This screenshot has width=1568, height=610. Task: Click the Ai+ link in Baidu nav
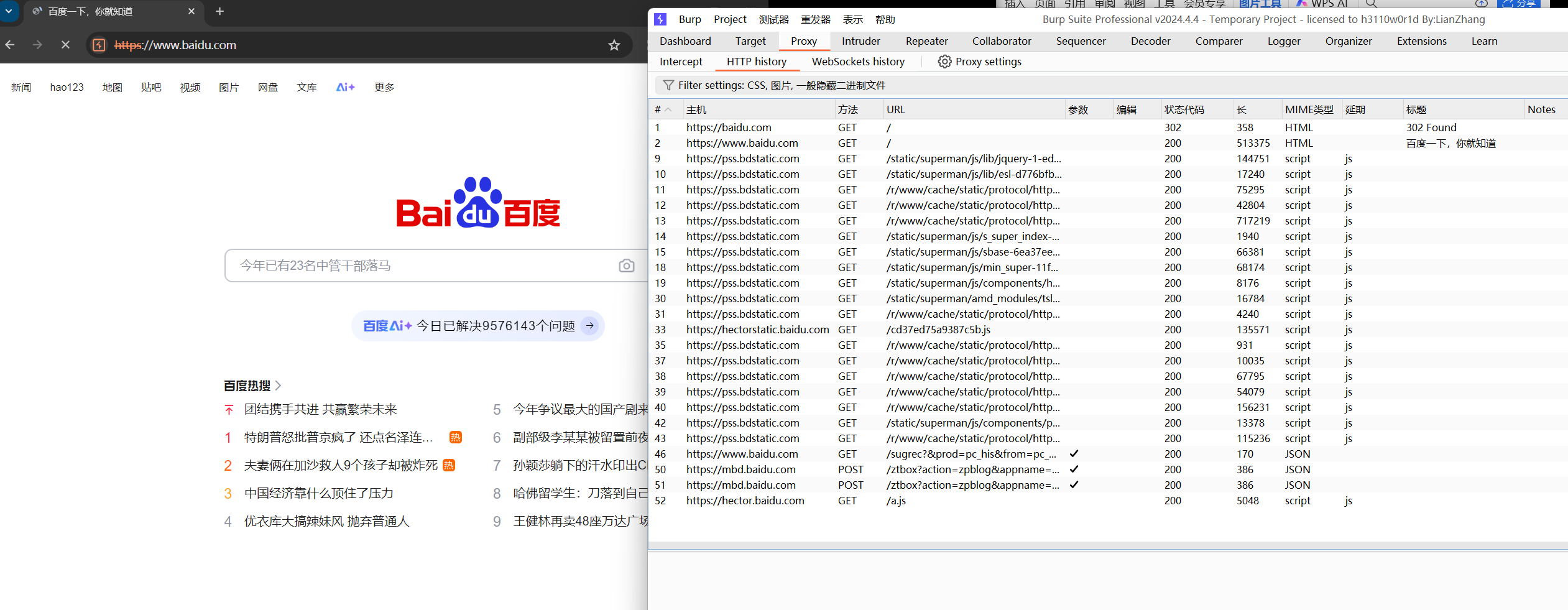point(346,87)
